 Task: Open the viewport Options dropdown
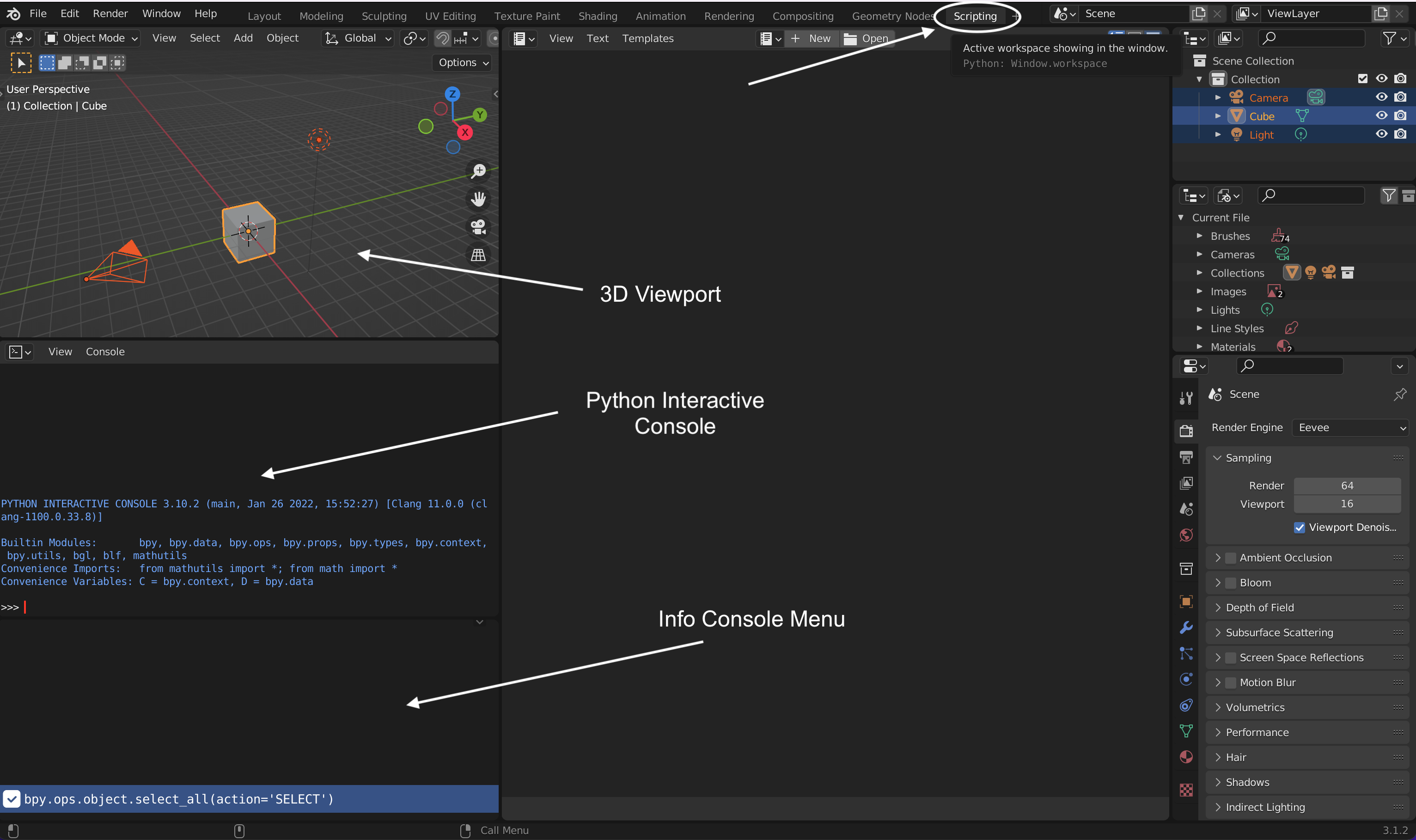(463, 63)
